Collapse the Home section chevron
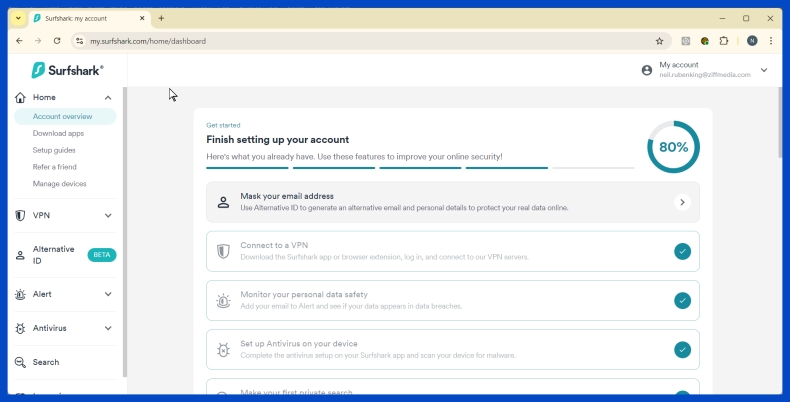The width and height of the screenshot is (790, 402). (x=108, y=97)
